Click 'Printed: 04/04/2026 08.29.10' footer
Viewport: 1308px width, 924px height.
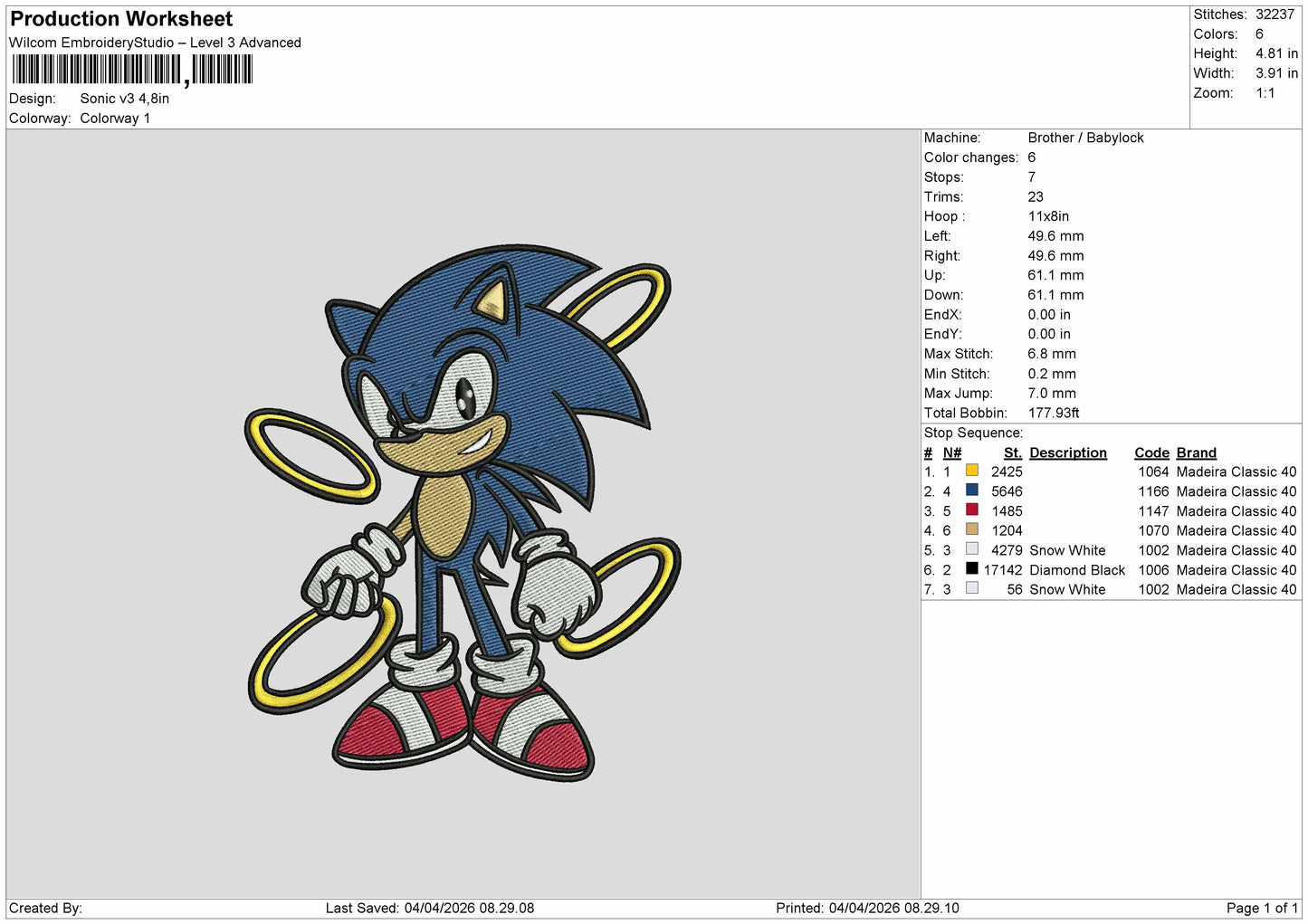[x=867, y=908]
